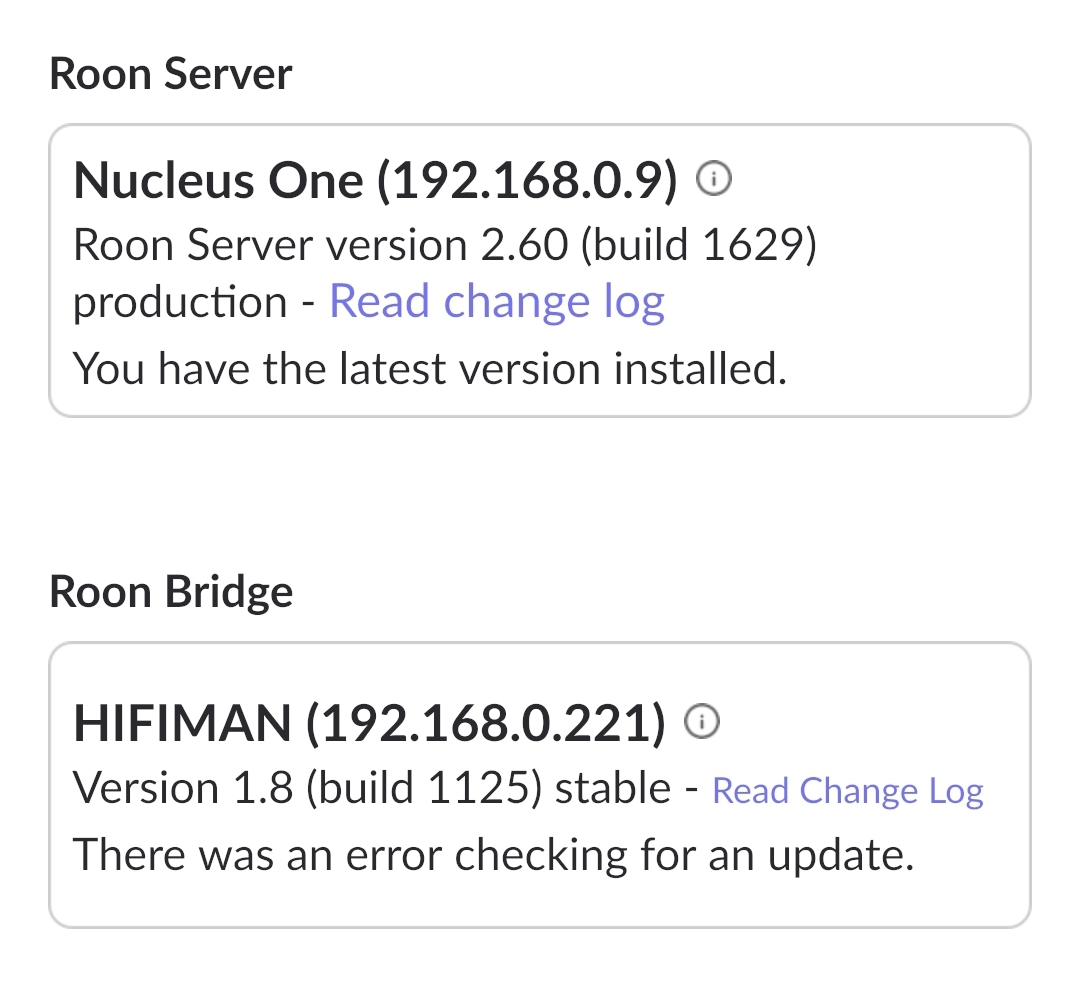1080x1000 pixels.
Task: Click the "Roon Bridge" section heading
Action: click(x=171, y=592)
